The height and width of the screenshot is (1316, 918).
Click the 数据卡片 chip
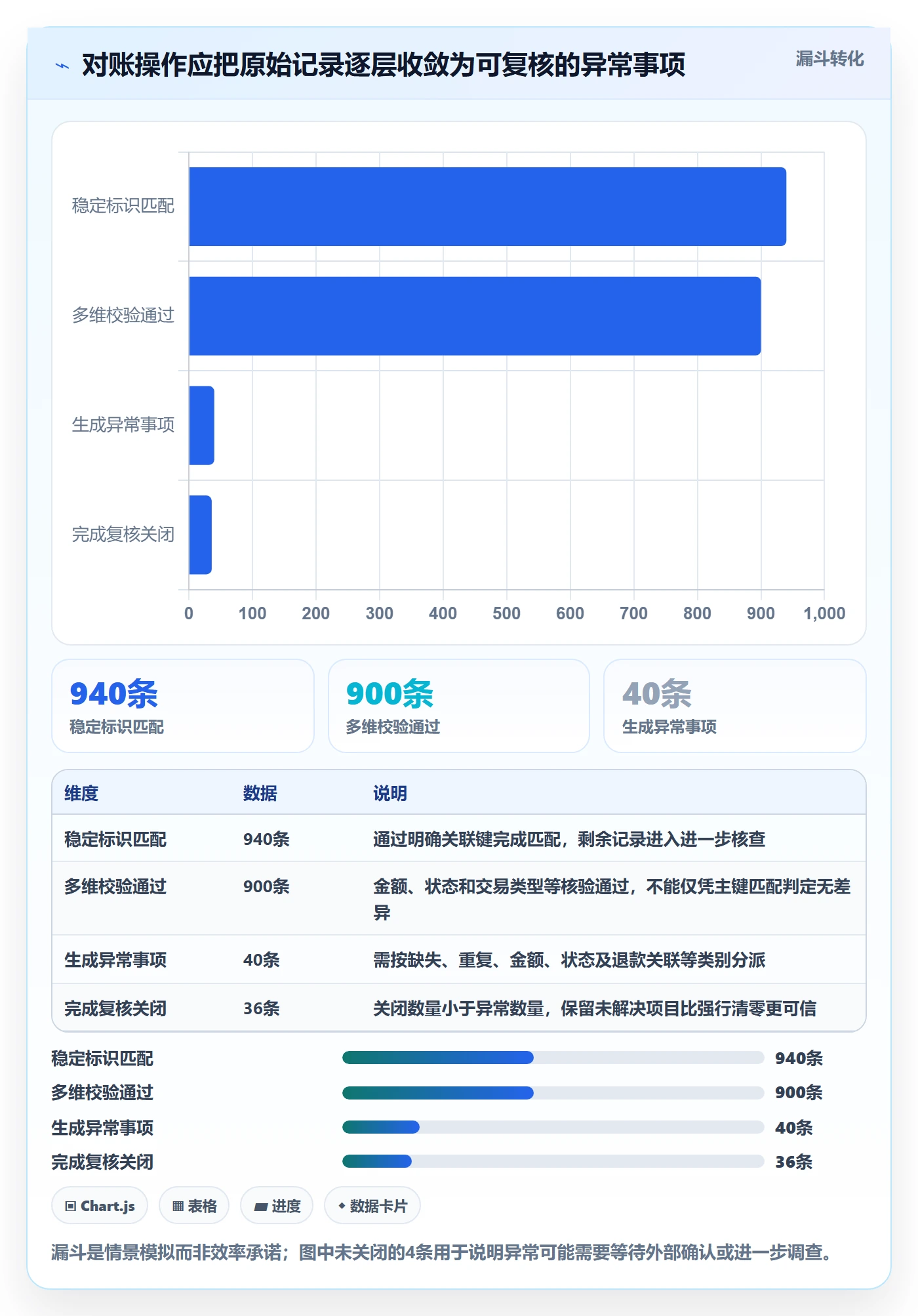(x=372, y=1206)
